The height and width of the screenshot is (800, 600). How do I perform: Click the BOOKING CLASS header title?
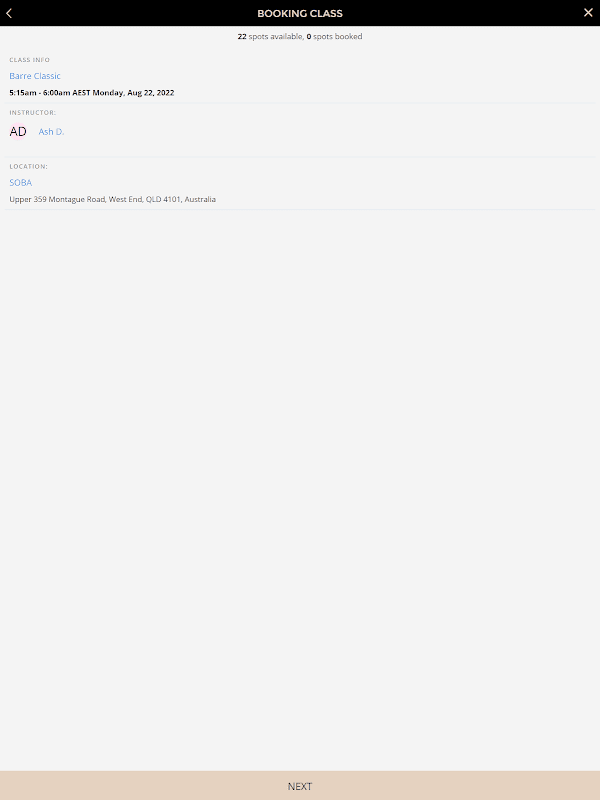[300, 14]
